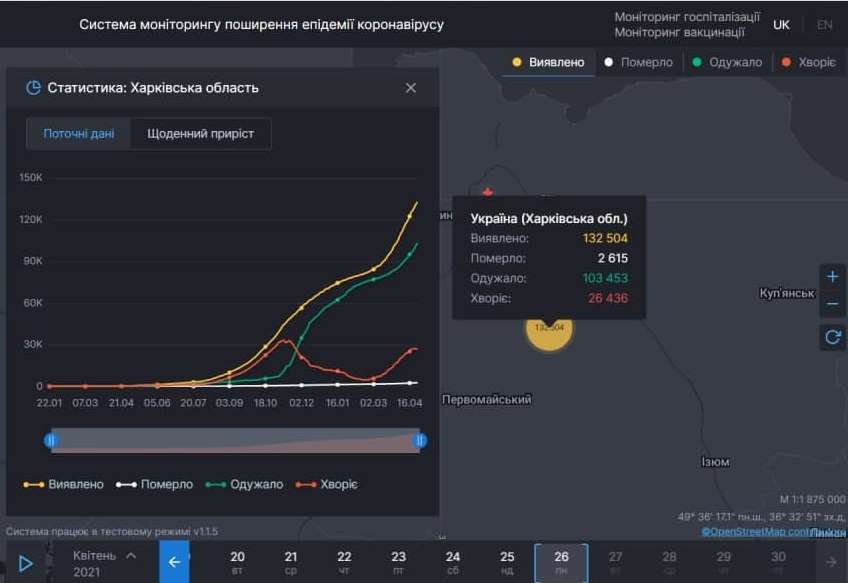
Task: Zoom out of the map
Action: pyautogui.click(x=832, y=304)
